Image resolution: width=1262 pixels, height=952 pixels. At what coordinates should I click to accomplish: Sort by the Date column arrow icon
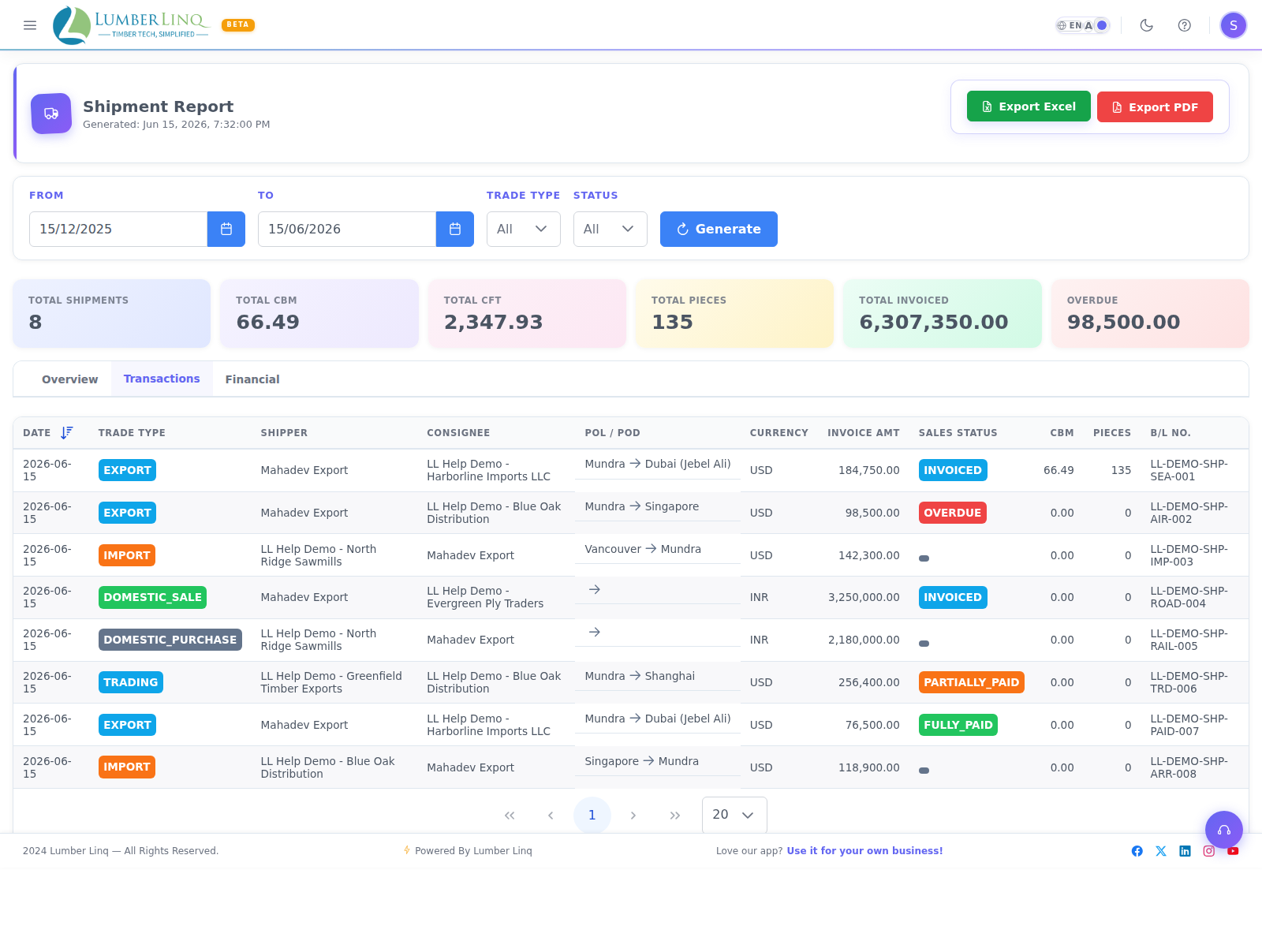click(x=67, y=432)
